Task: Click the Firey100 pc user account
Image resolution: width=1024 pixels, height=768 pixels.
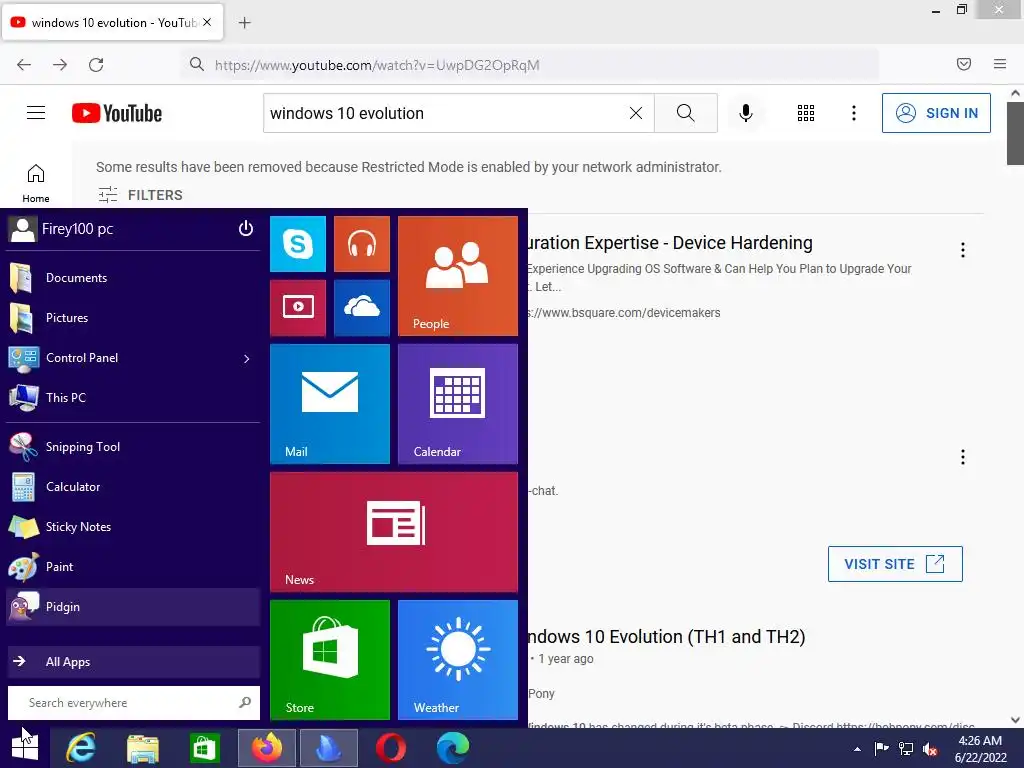Action: [61, 229]
